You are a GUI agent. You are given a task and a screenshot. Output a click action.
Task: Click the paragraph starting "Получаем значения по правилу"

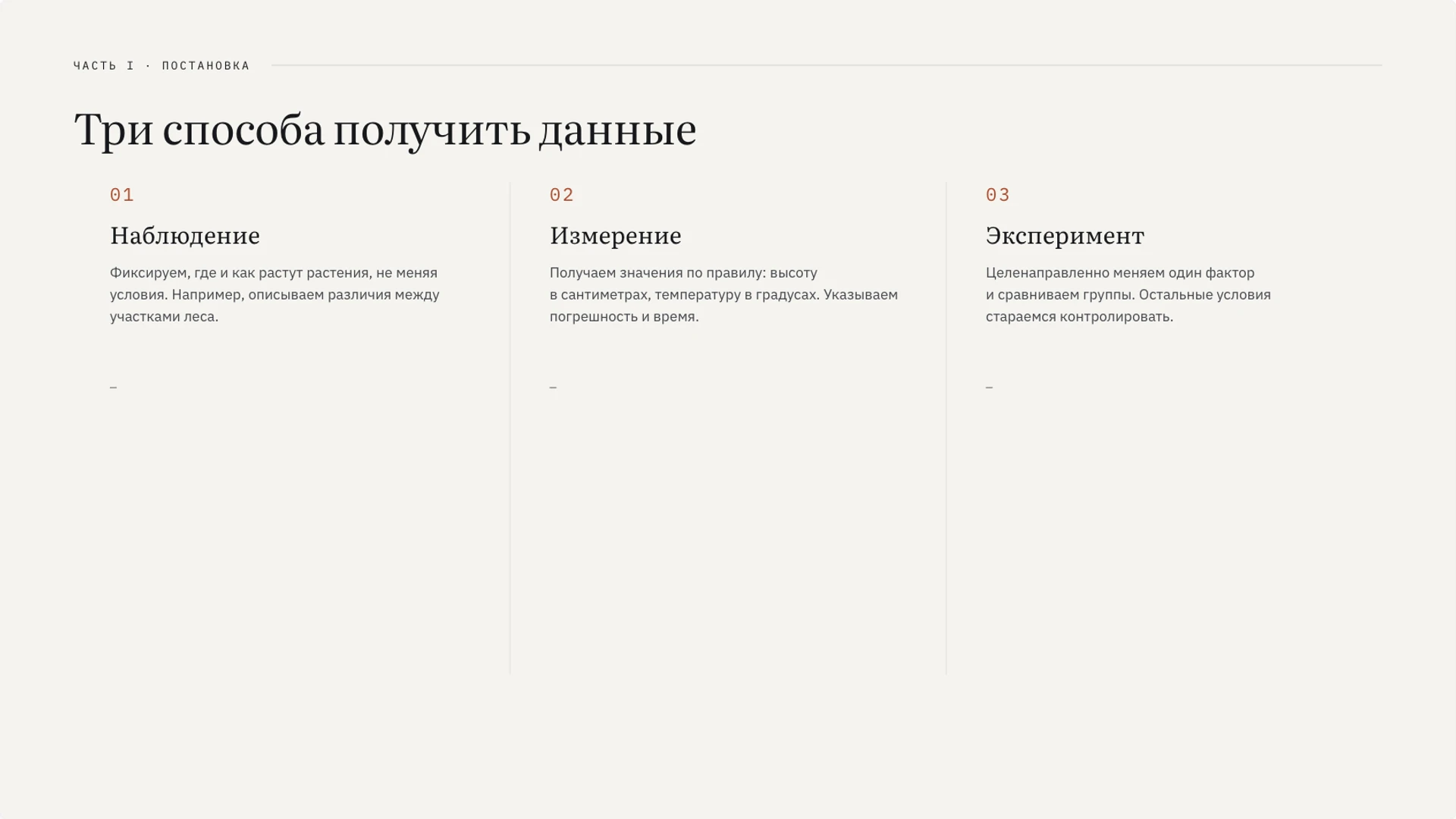[x=723, y=294]
